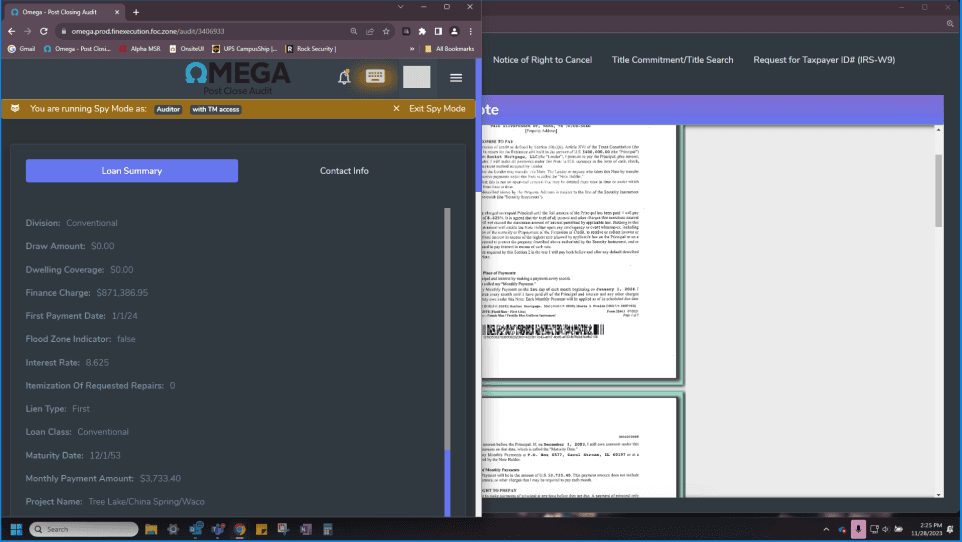The width and height of the screenshot is (962, 542).
Task: Open Outlook from the taskbar
Action: coord(196,529)
